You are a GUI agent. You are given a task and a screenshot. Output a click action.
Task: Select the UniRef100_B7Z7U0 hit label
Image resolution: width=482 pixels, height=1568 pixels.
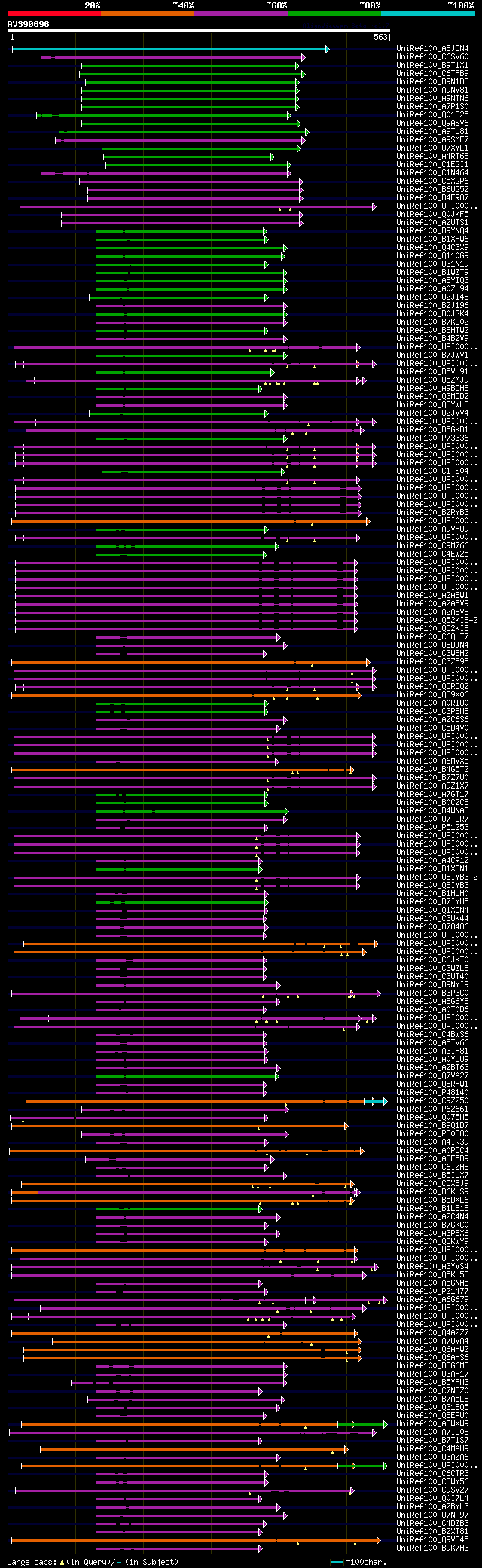(x=432, y=778)
